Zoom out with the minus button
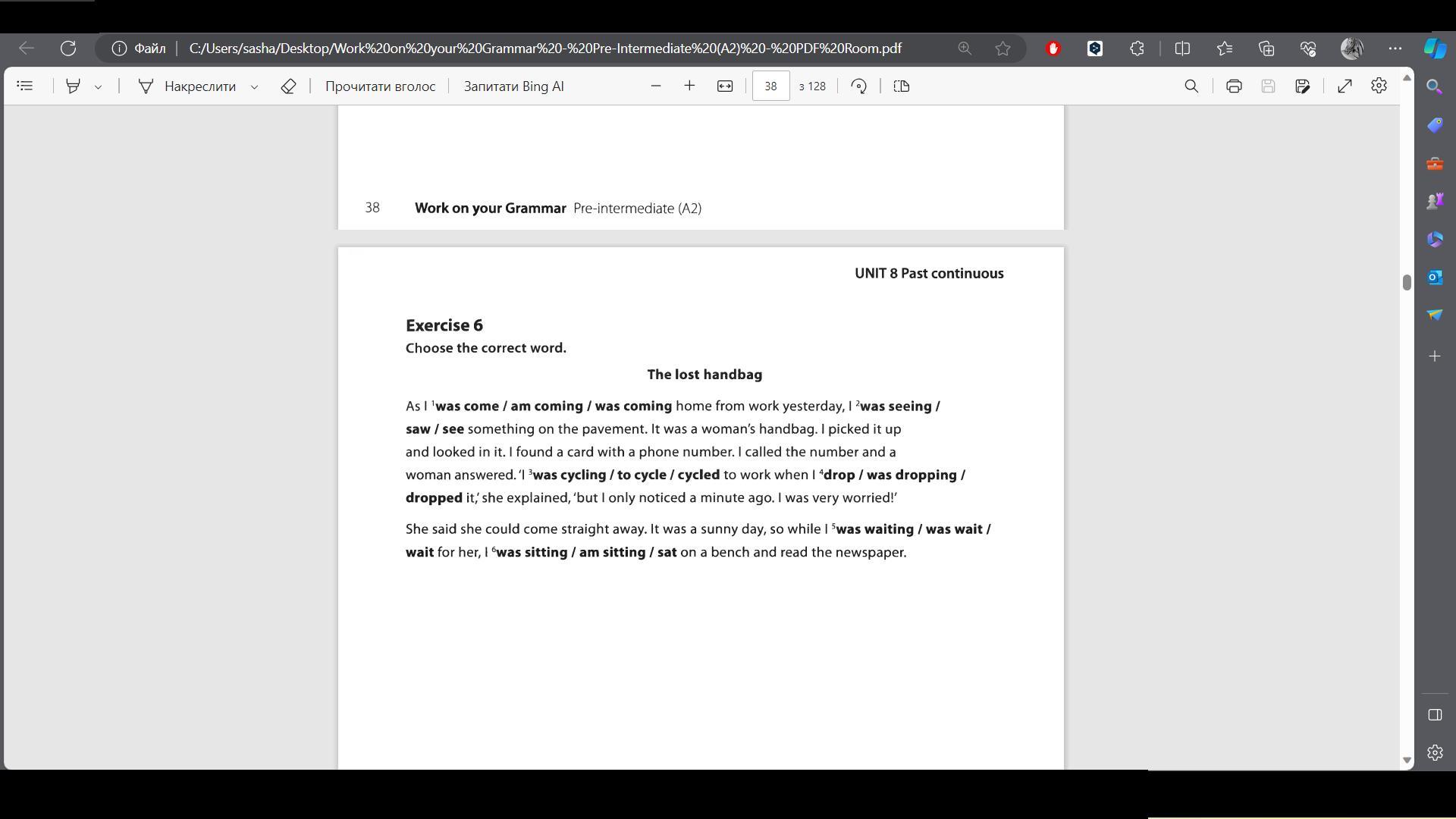The image size is (1456, 819). (x=656, y=86)
